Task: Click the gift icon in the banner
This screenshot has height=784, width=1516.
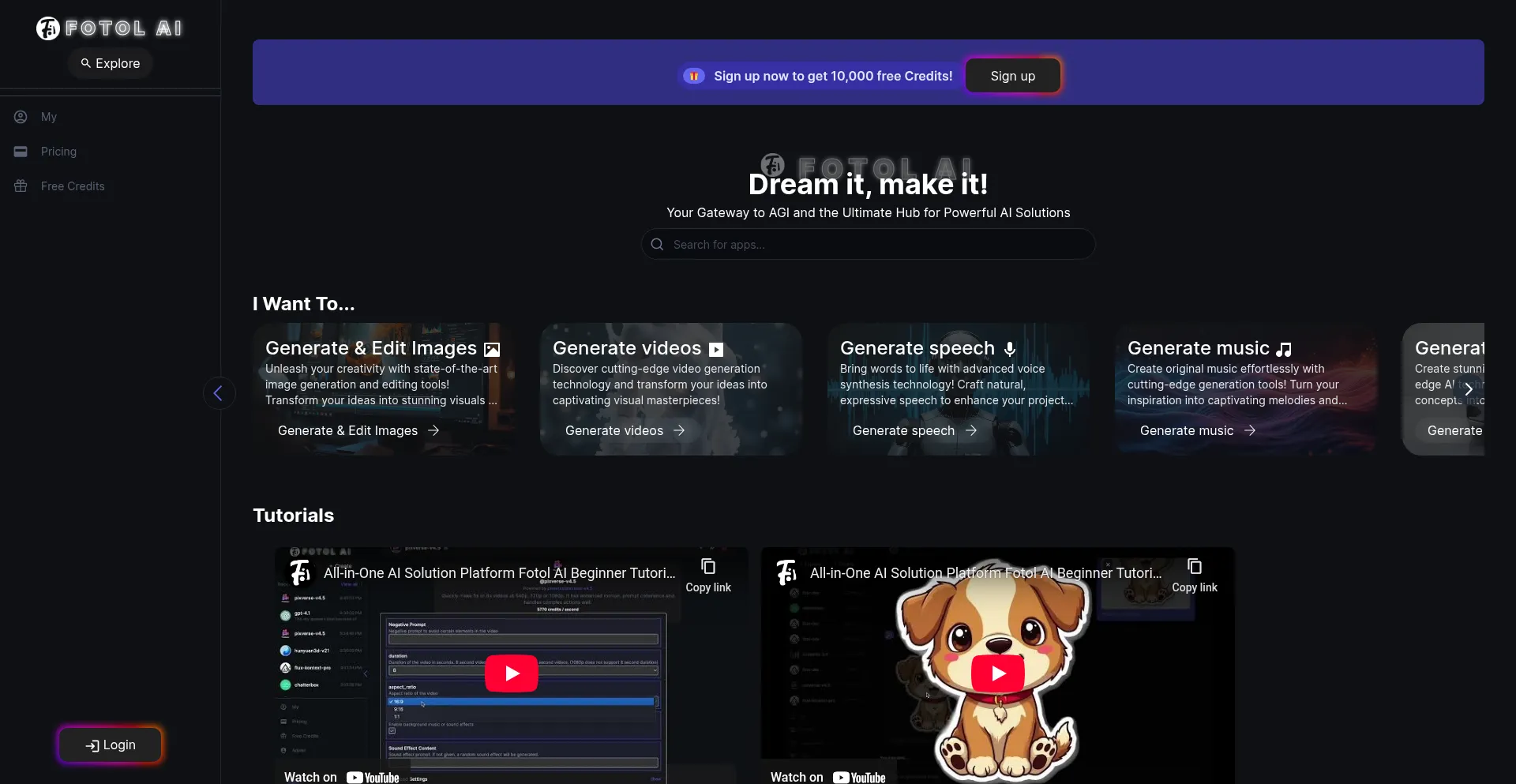Action: click(x=693, y=76)
